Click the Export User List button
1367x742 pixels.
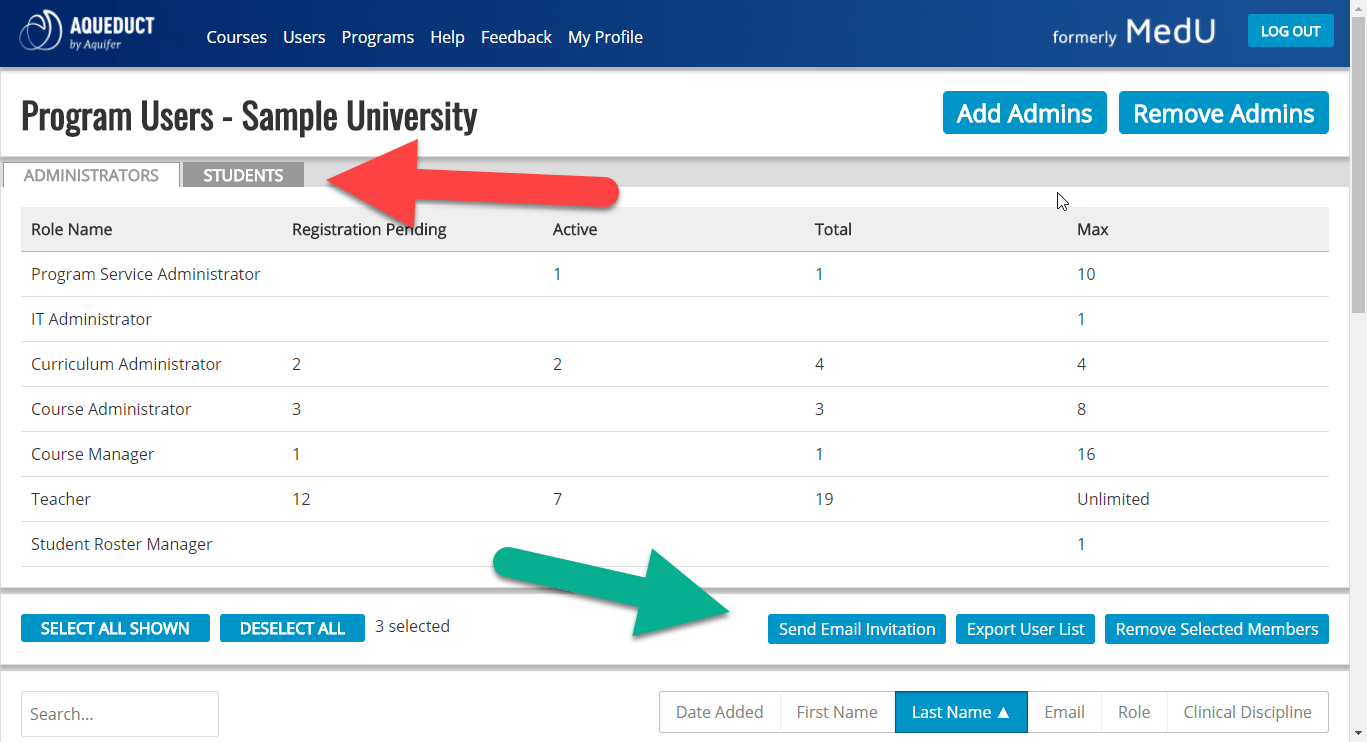pyautogui.click(x=1026, y=629)
